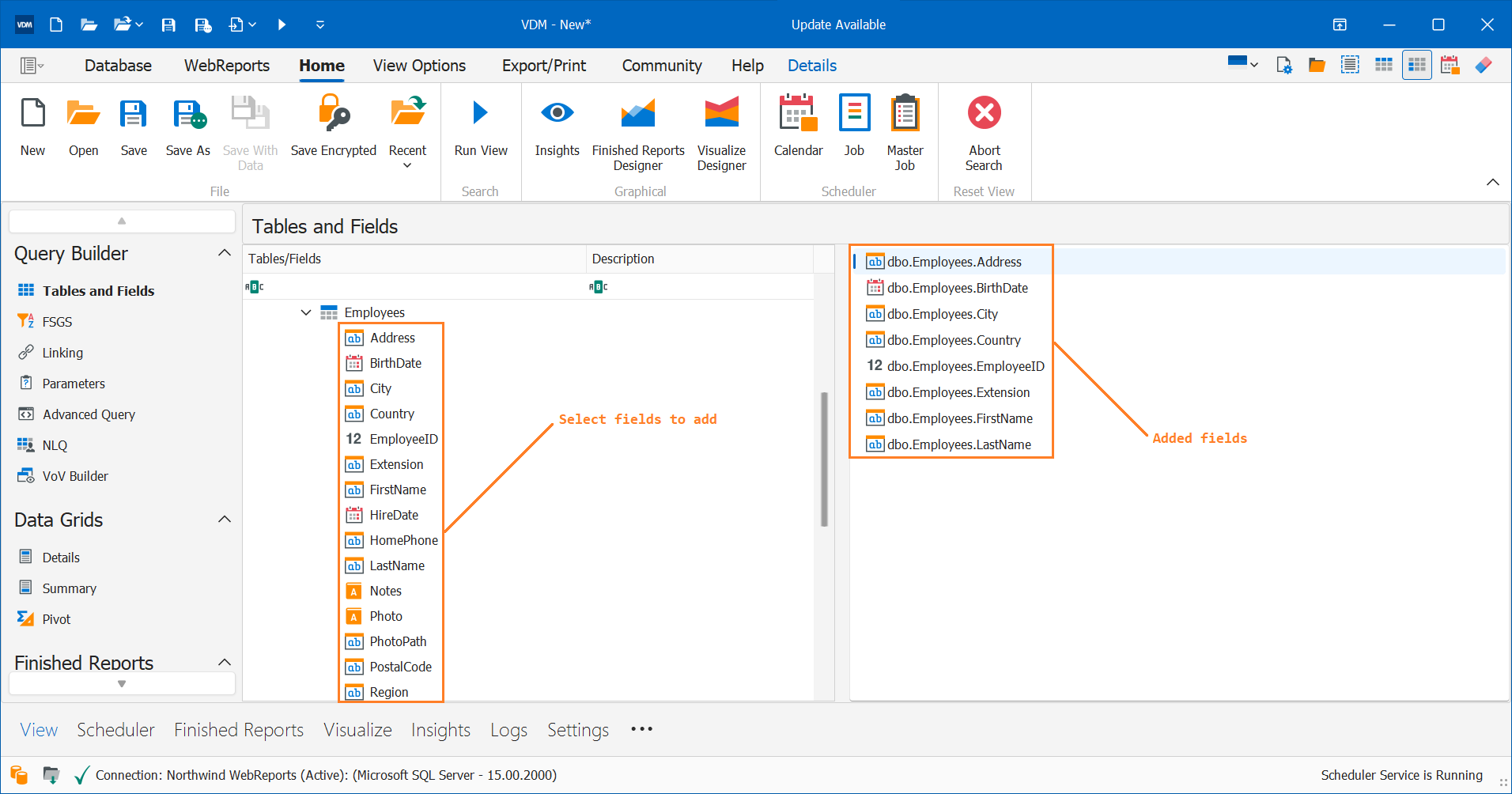Select the HireDate field in the Employees tree
1512x794 pixels.
(394, 515)
